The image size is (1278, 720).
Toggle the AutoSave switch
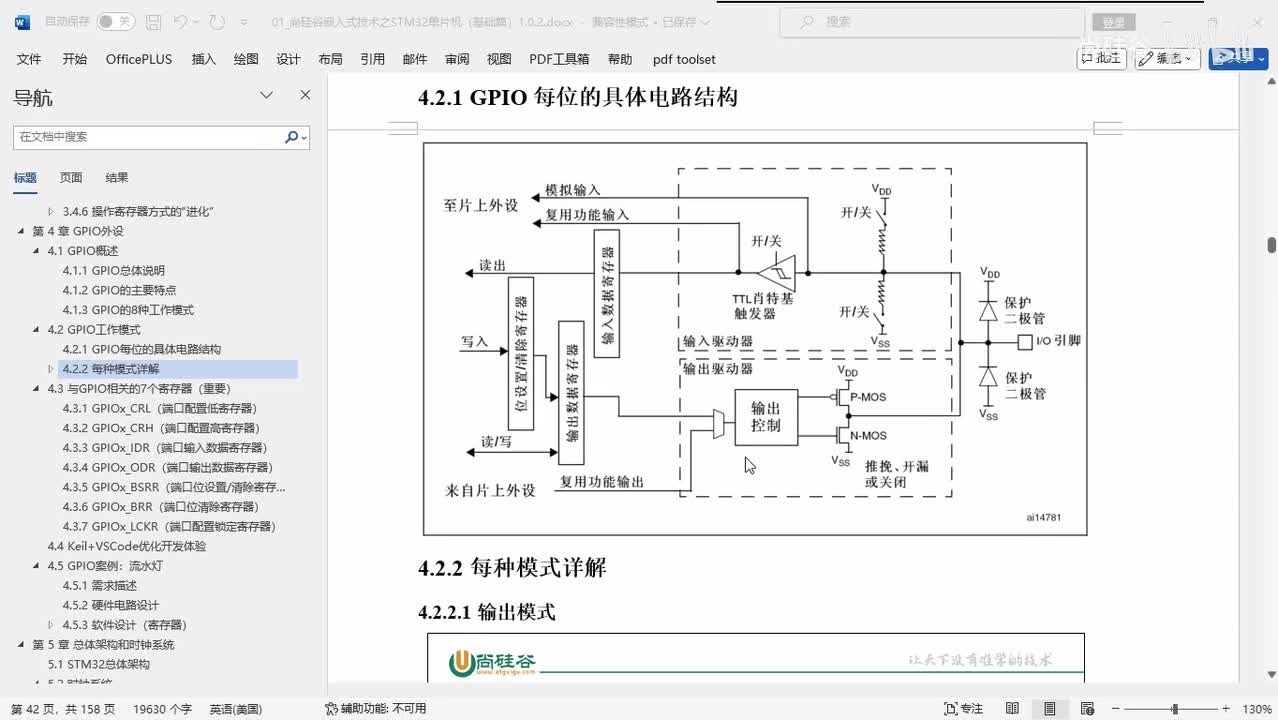[x=116, y=21]
